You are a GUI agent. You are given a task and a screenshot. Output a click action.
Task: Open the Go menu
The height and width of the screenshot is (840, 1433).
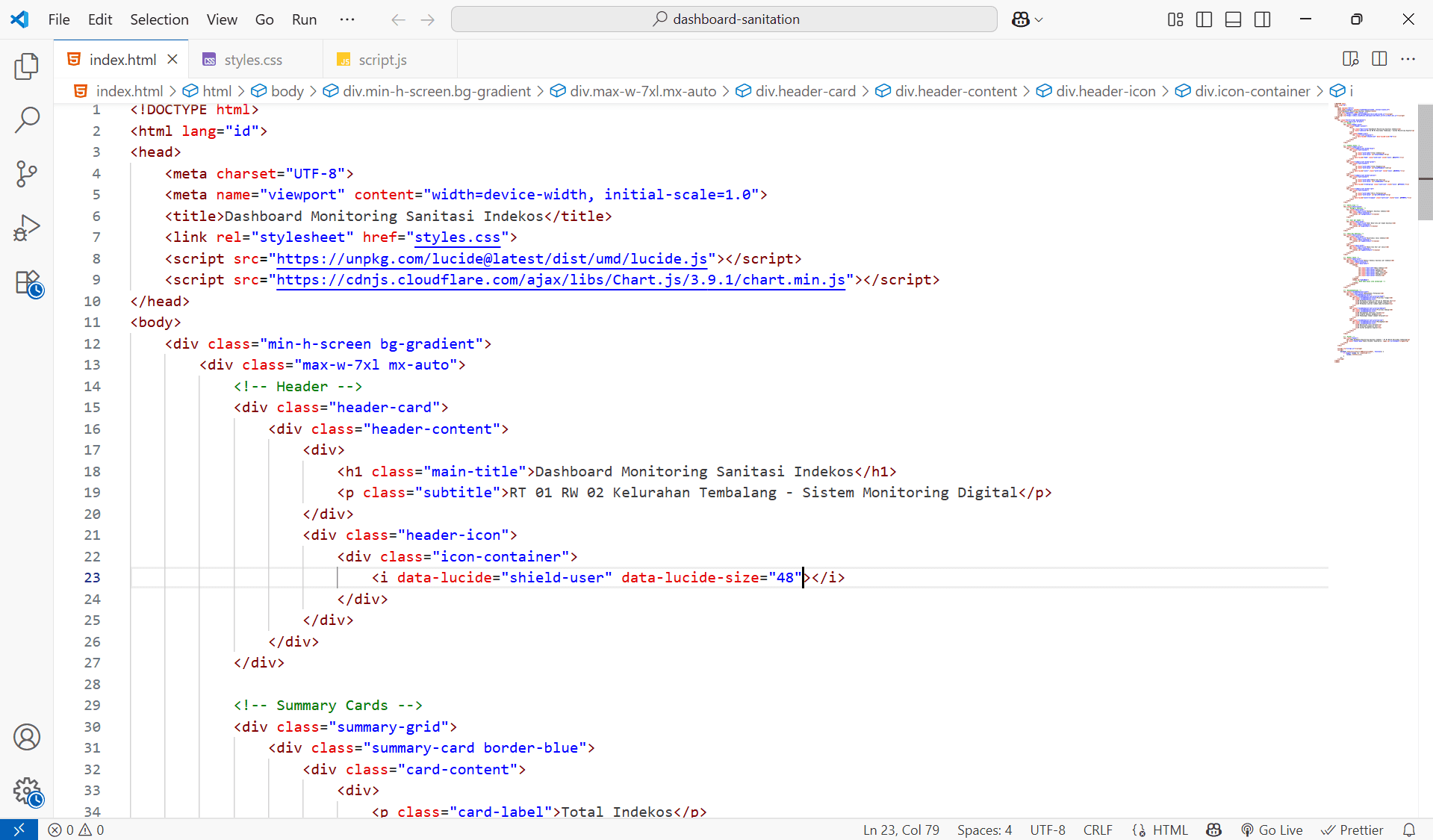click(x=264, y=19)
